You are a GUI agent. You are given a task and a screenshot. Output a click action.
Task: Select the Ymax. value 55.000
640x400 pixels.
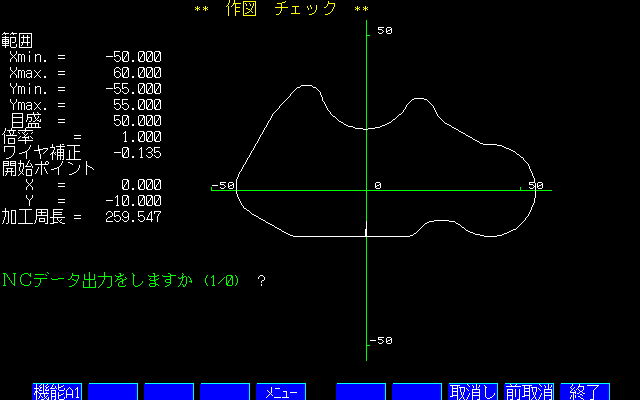click(x=137, y=105)
